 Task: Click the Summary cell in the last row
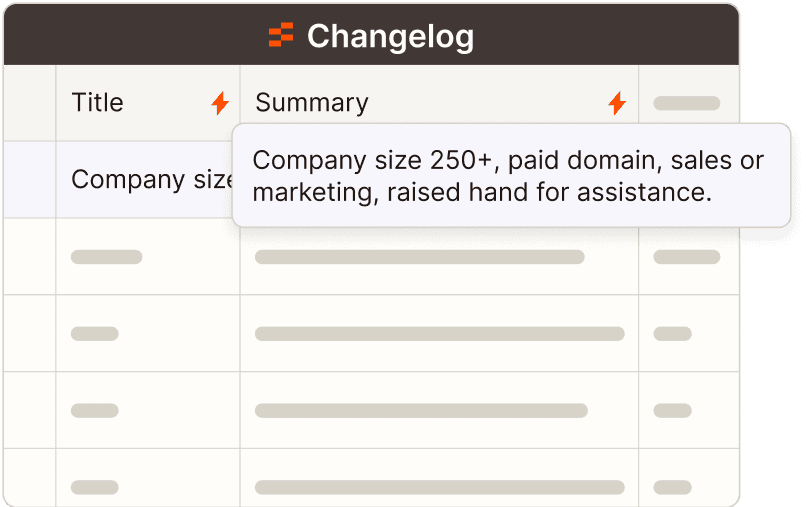[x=439, y=486]
